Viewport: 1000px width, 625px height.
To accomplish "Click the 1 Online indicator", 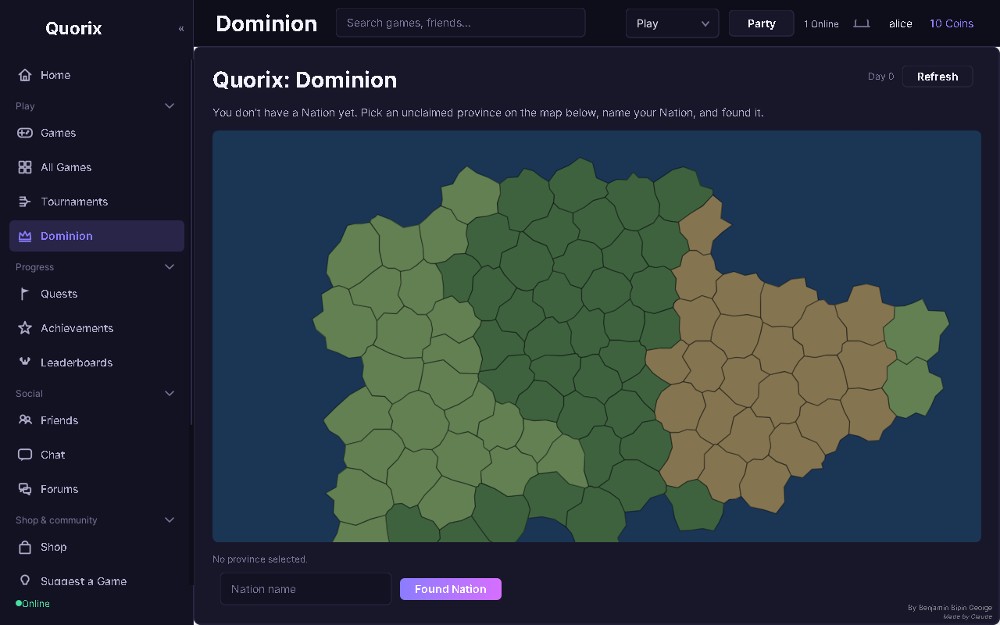I will point(821,24).
